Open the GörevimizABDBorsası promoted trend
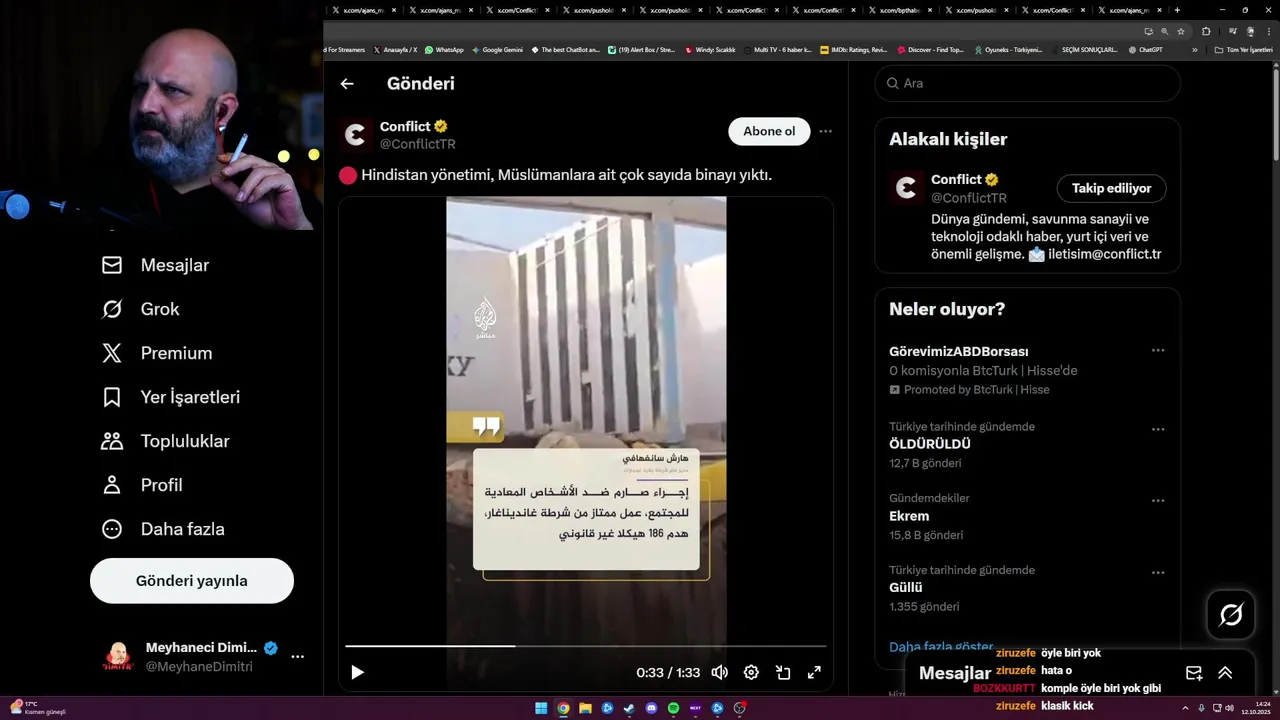This screenshot has height=720, width=1280. (959, 351)
